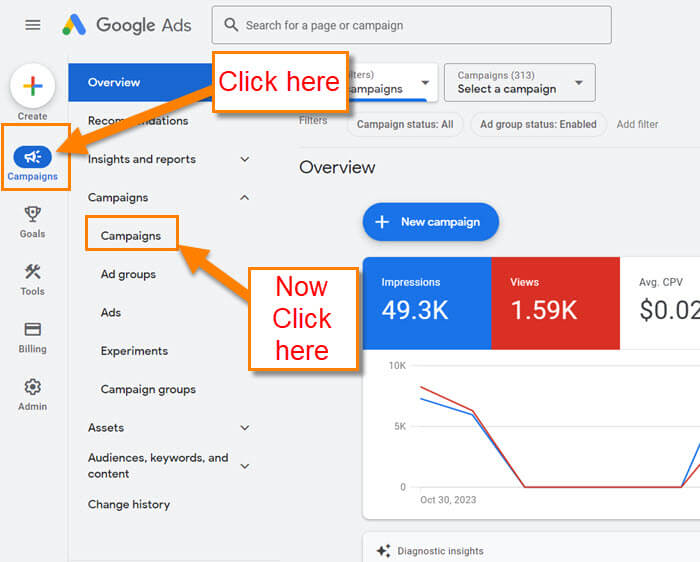
Task: Click Add filter
Action: tap(638, 124)
